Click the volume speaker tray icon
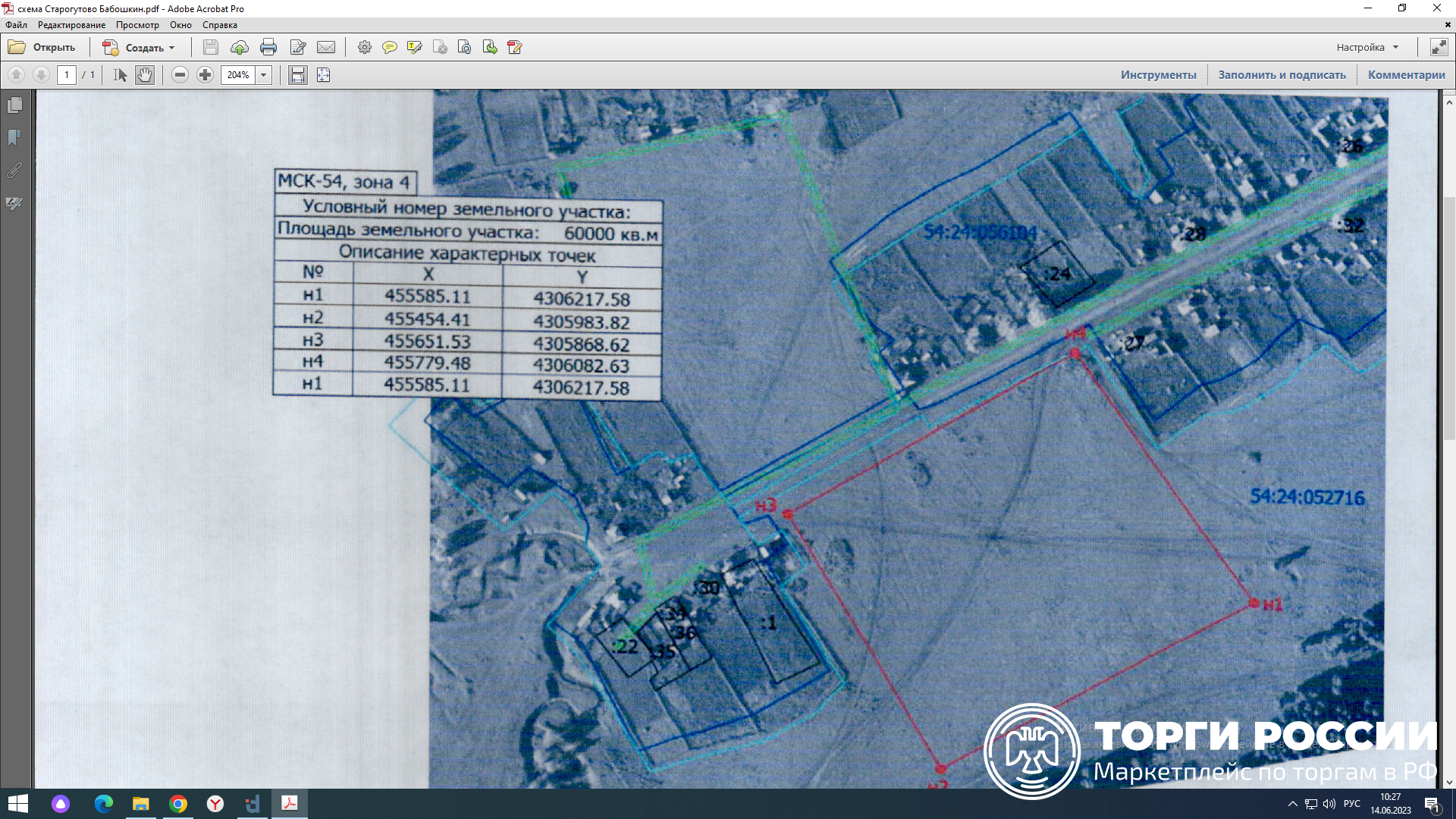 pos(1329,804)
